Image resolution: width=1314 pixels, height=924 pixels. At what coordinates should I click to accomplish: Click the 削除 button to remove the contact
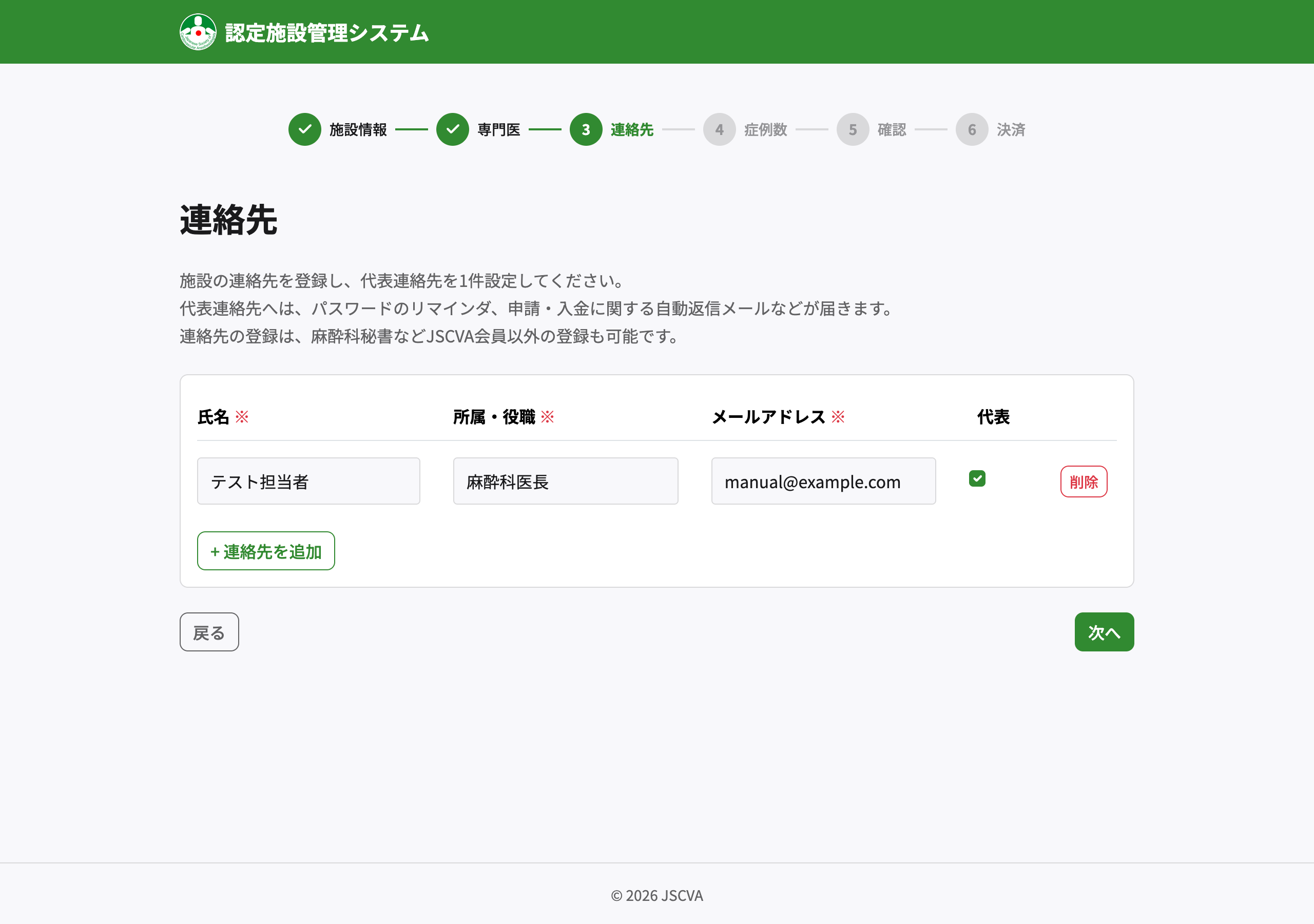click(x=1084, y=482)
